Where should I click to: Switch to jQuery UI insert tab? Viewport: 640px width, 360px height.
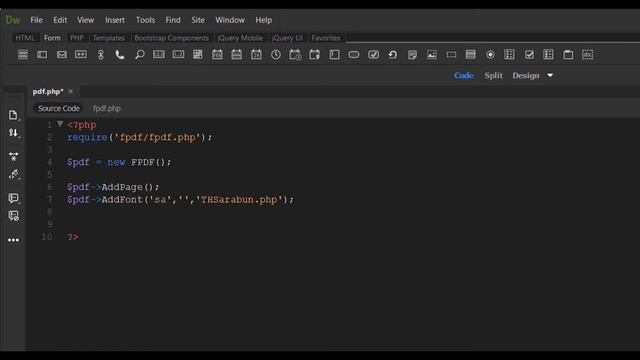coord(287,38)
